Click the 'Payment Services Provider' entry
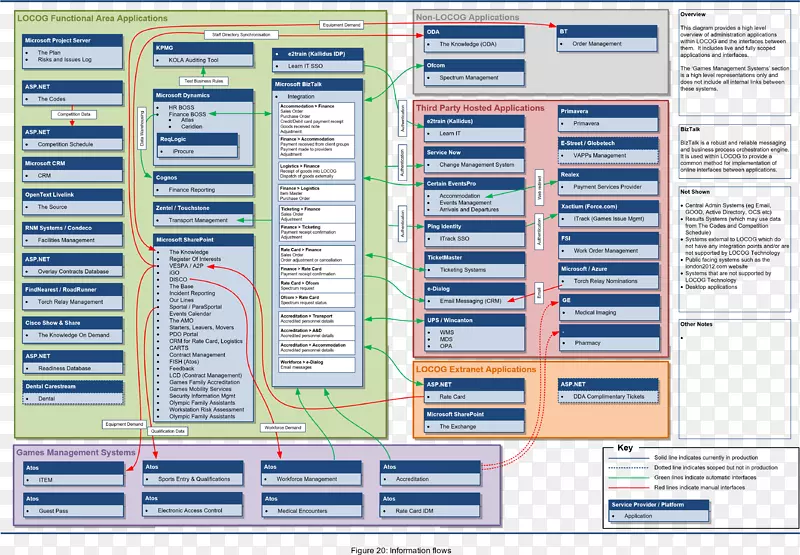The width and height of the screenshot is (800, 555). [607, 187]
